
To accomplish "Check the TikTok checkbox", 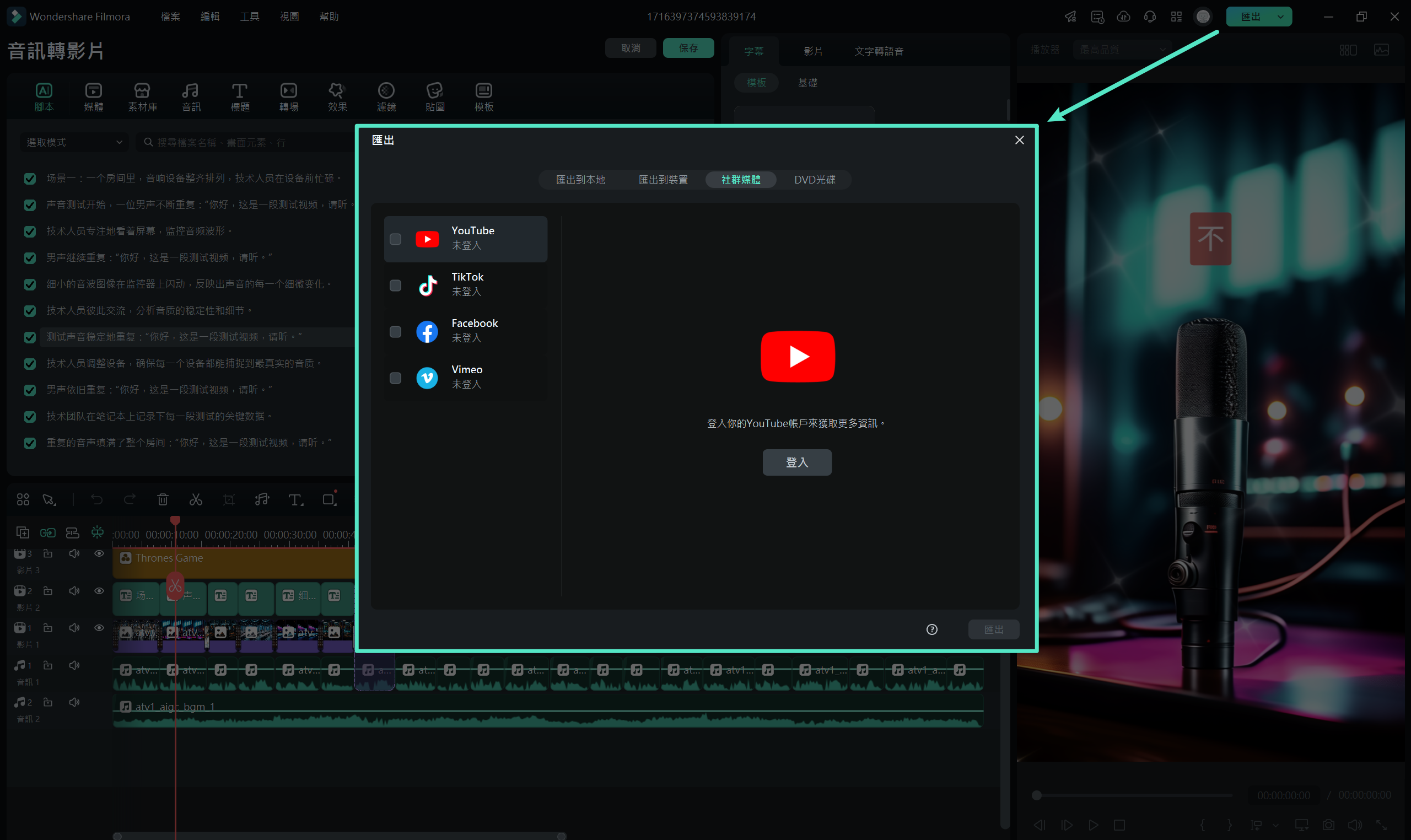I will point(396,286).
